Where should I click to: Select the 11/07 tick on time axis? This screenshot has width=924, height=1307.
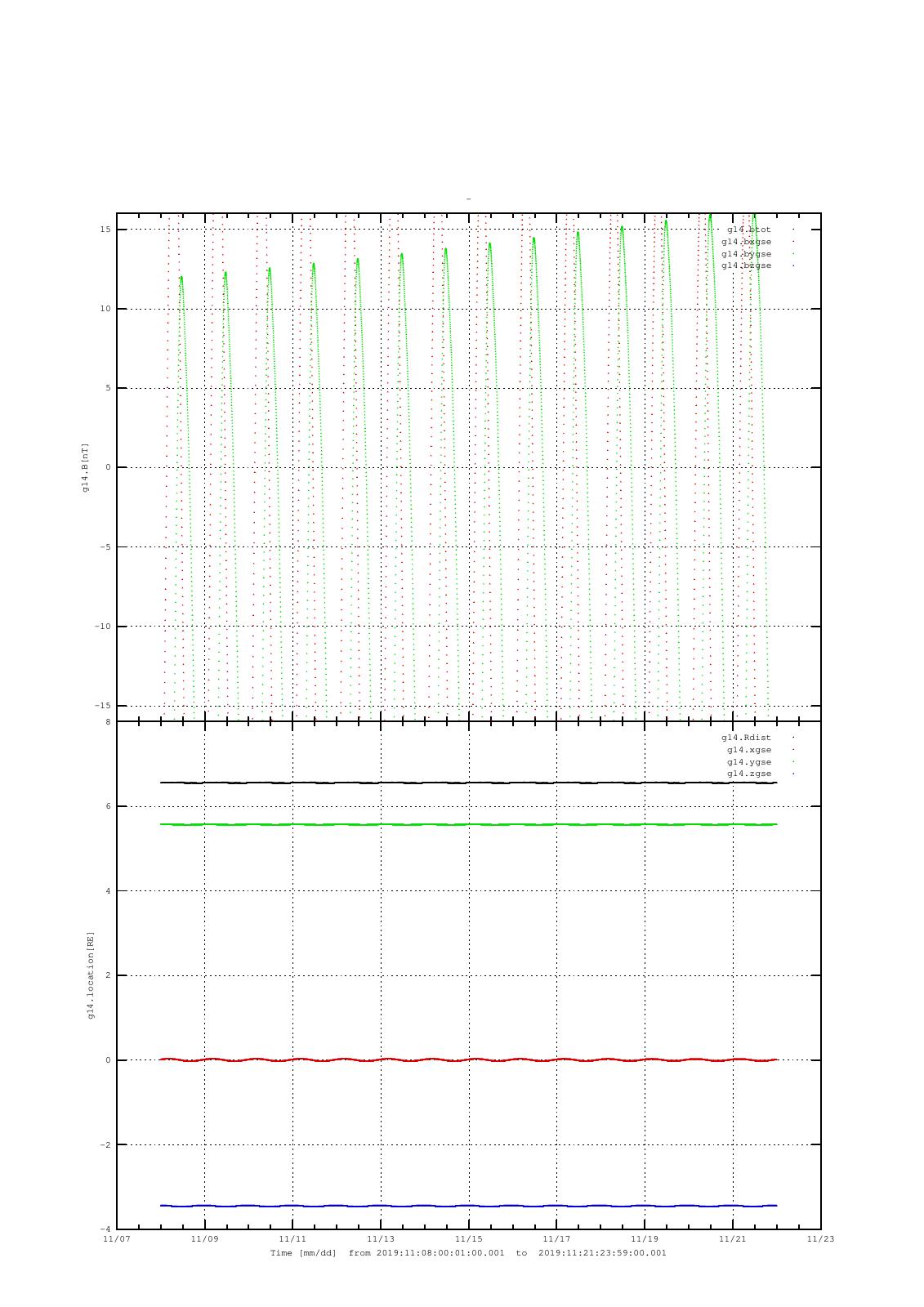click(x=117, y=1239)
